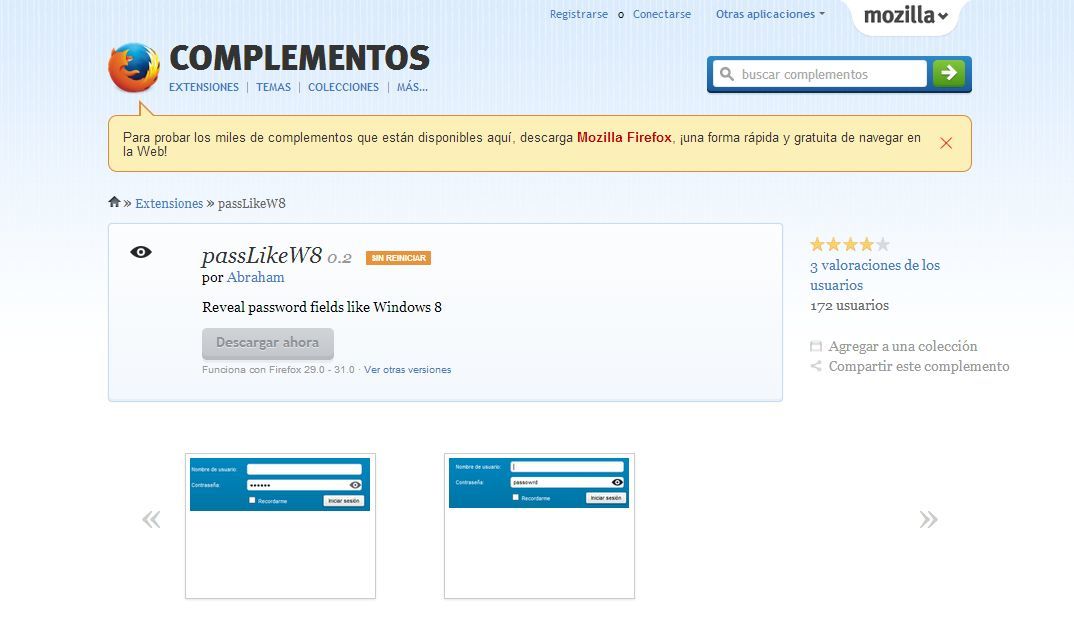
Task: Click Agregar a una colección
Action: 903,346
